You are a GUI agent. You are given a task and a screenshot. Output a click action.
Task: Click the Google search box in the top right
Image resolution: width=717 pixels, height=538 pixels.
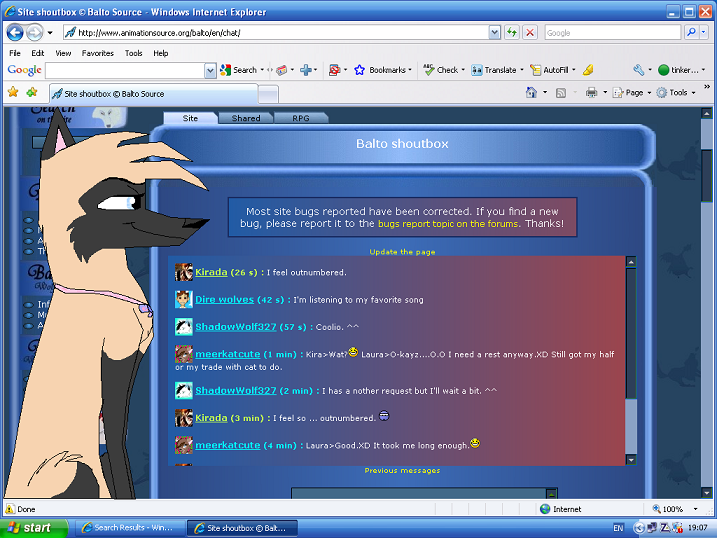(x=613, y=32)
